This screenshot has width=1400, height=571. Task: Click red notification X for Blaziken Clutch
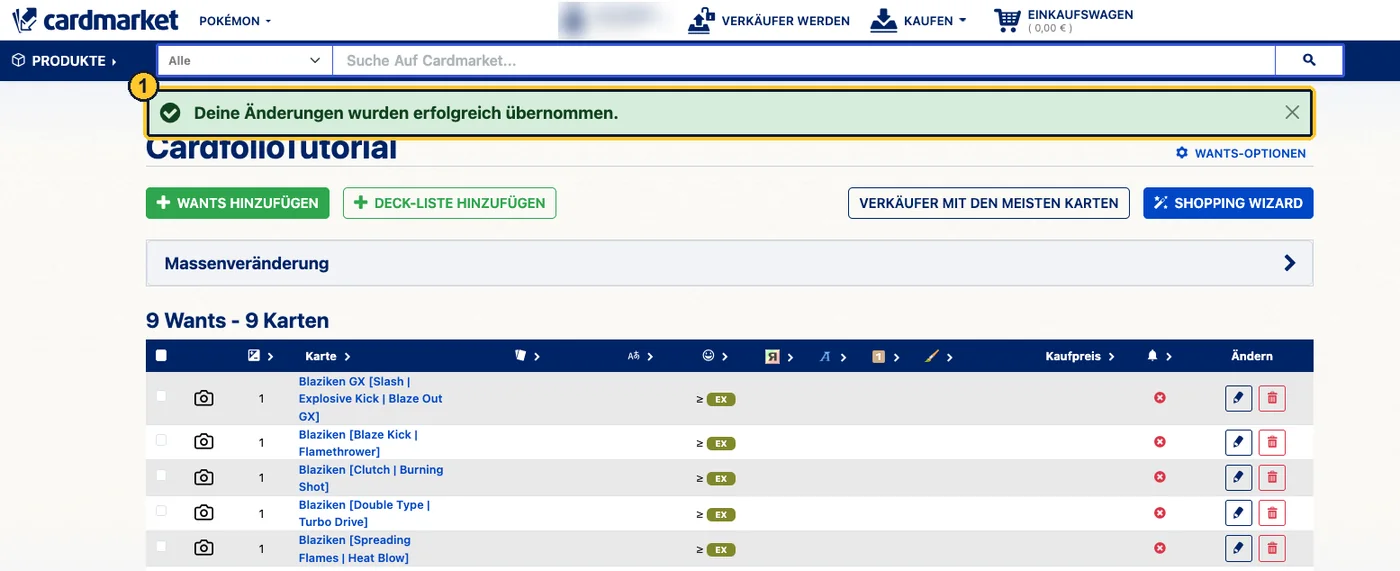click(x=1160, y=477)
